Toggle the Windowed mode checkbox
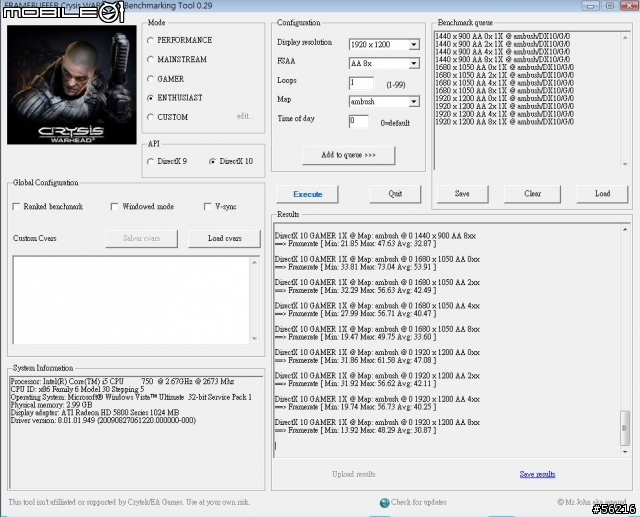640x517 pixels. pyautogui.click(x=115, y=207)
